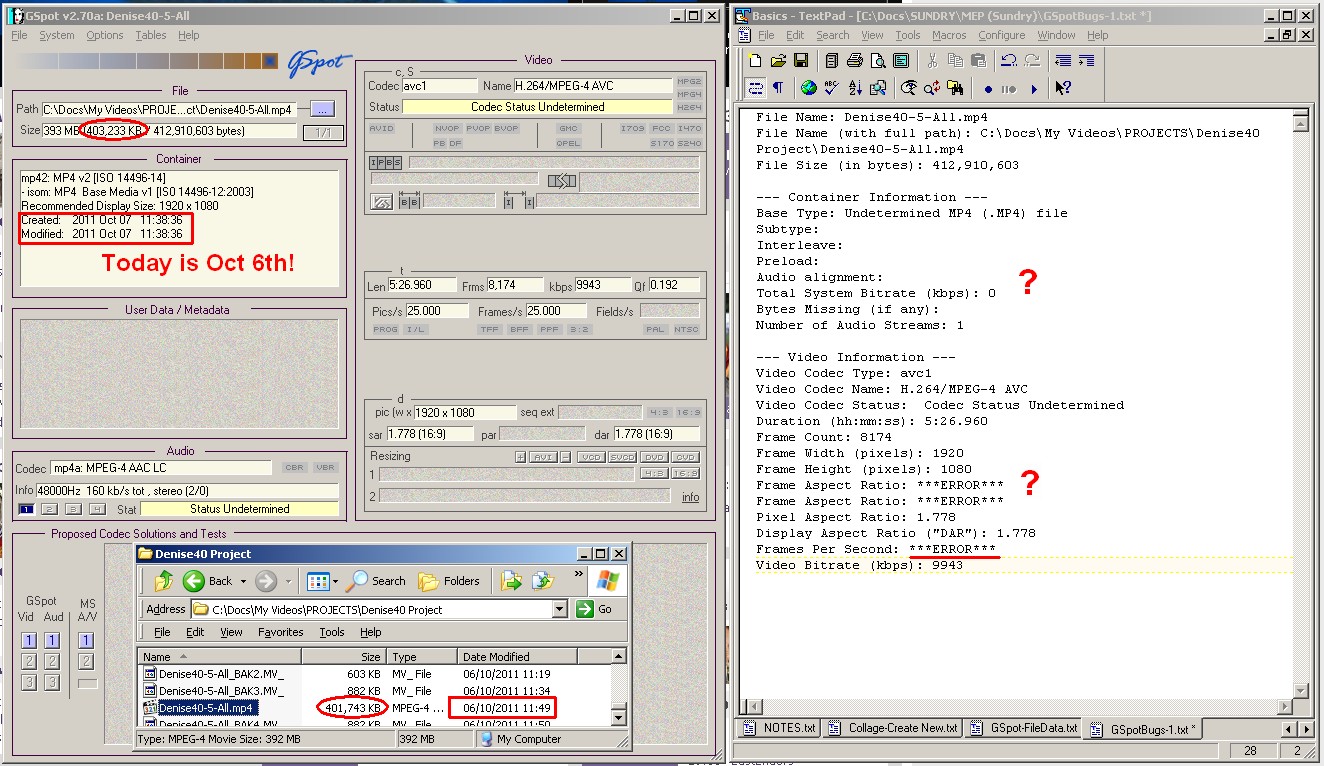
Task: Open Search in the Explorer window
Action: pos(378,581)
